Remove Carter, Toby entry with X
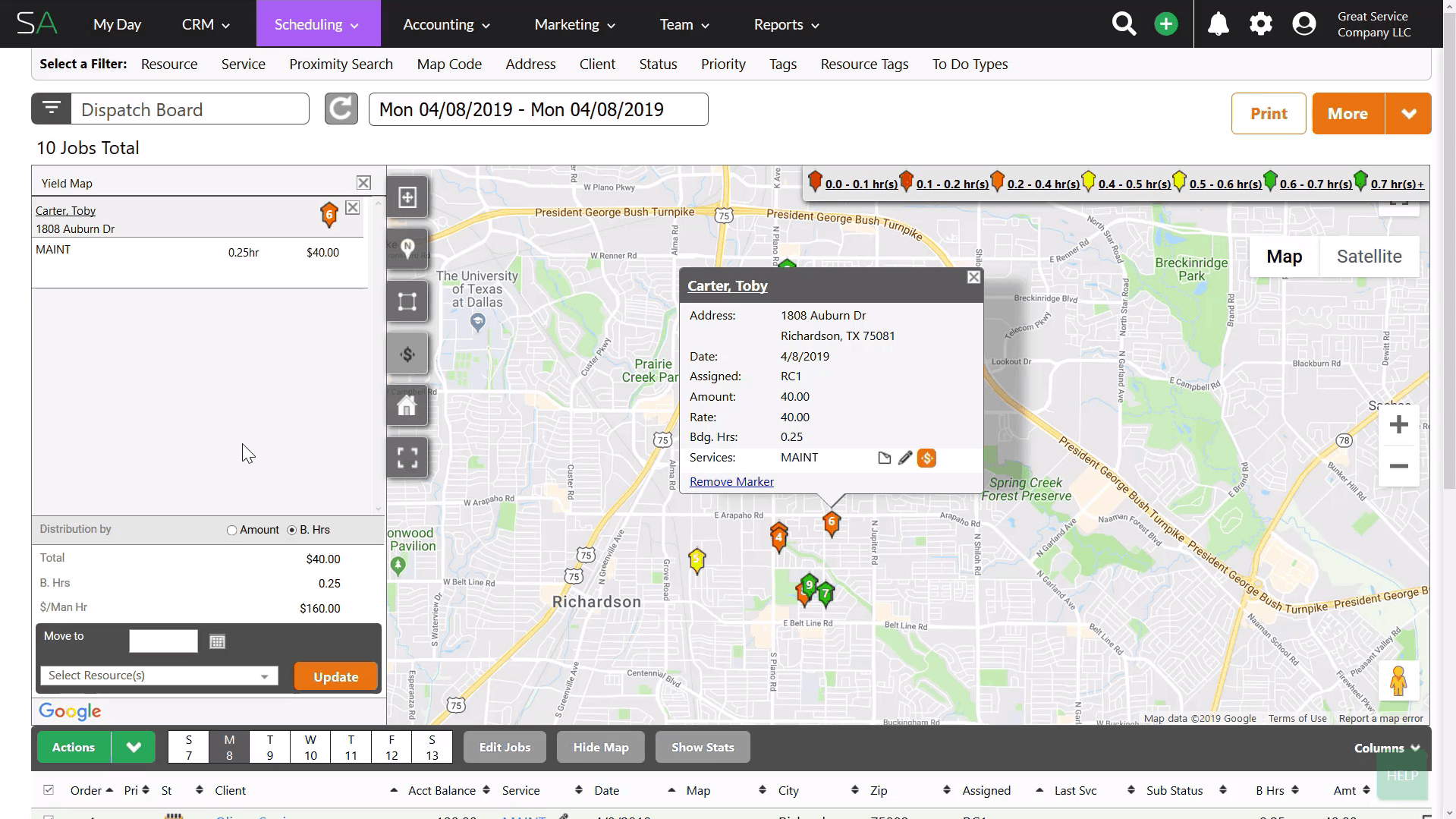The image size is (1456, 819). 352,208
